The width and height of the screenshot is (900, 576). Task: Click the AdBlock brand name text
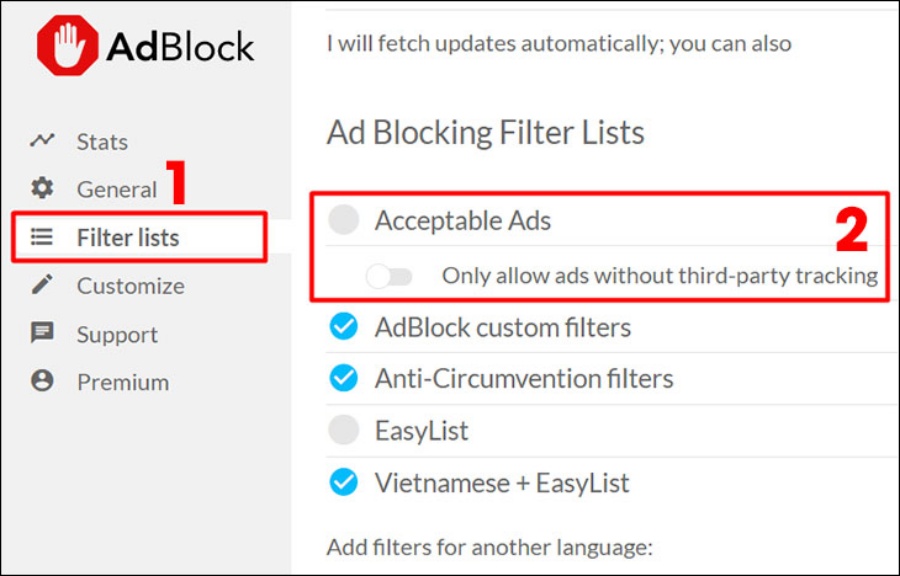(x=180, y=46)
